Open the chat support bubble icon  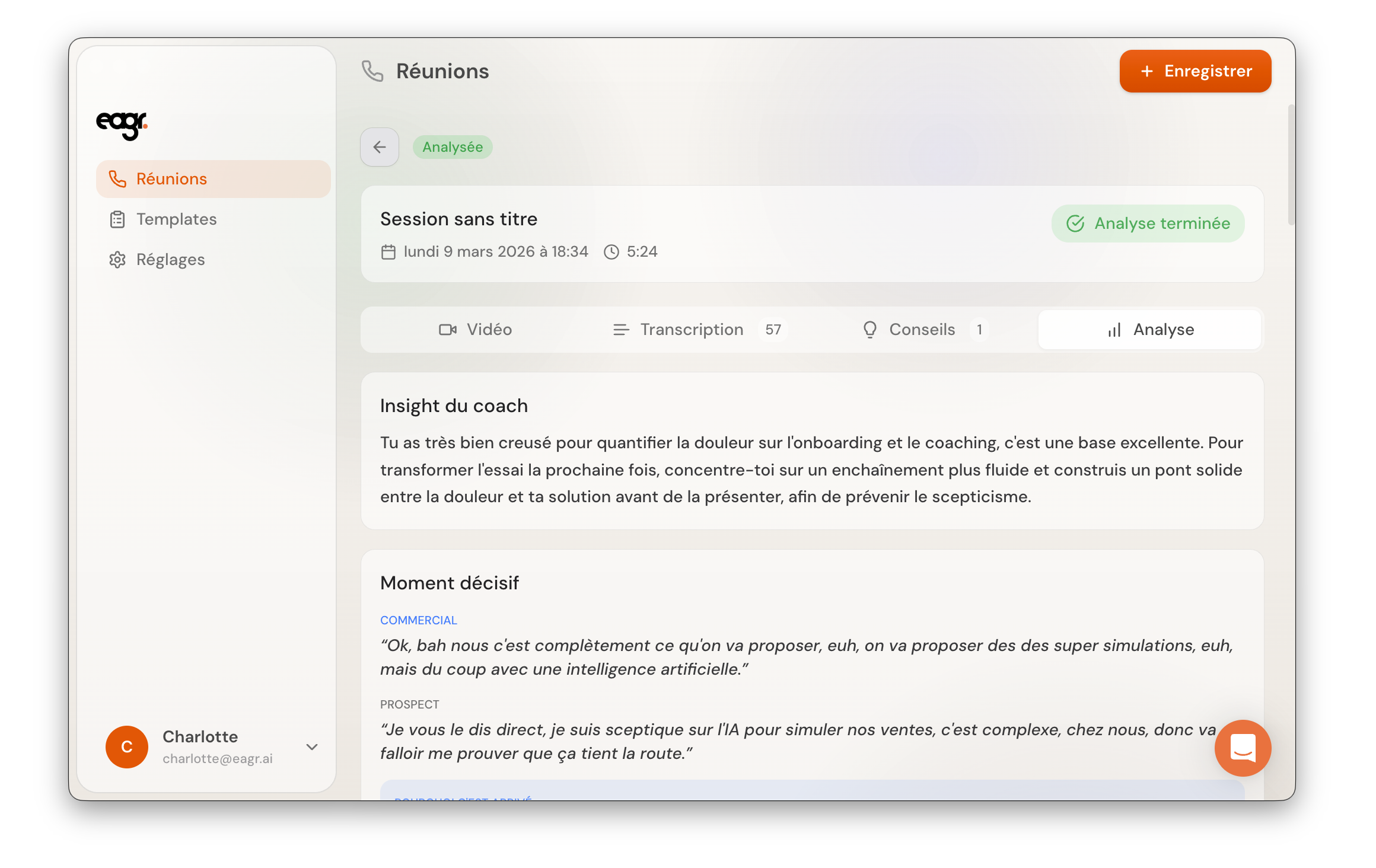tap(1243, 748)
